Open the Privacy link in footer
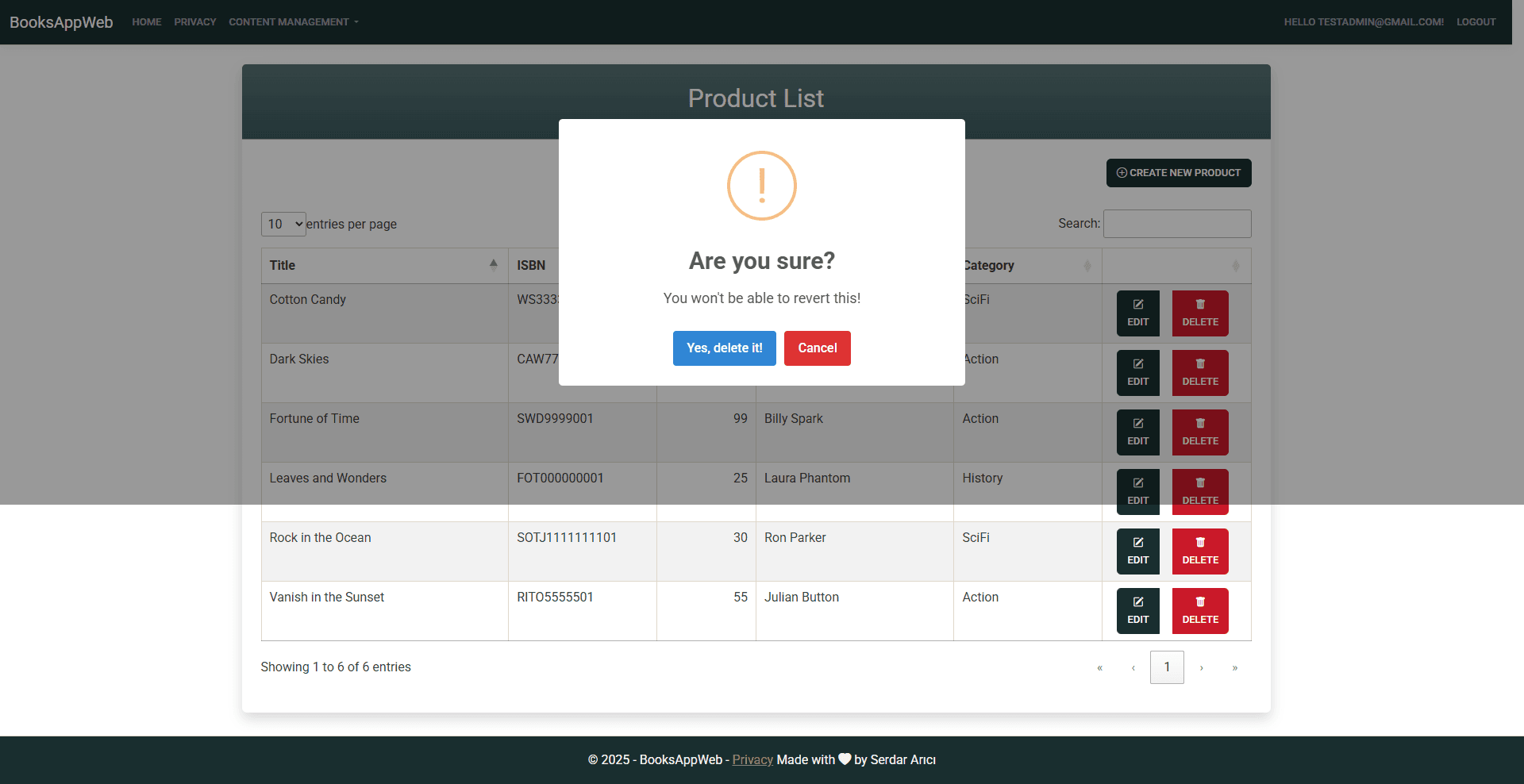This screenshot has width=1524, height=784. click(752, 759)
